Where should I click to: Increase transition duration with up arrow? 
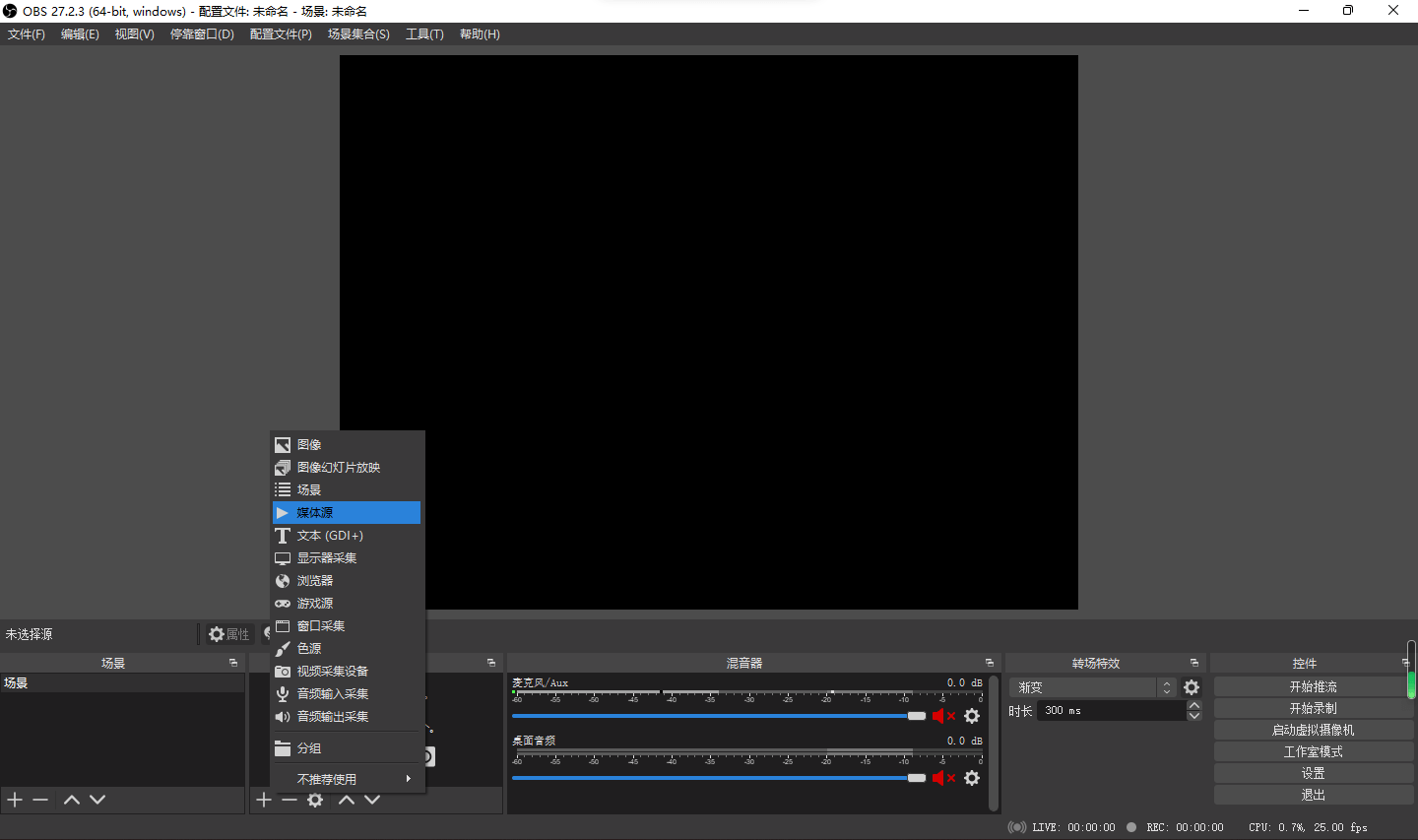pyautogui.click(x=1194, y=705)
